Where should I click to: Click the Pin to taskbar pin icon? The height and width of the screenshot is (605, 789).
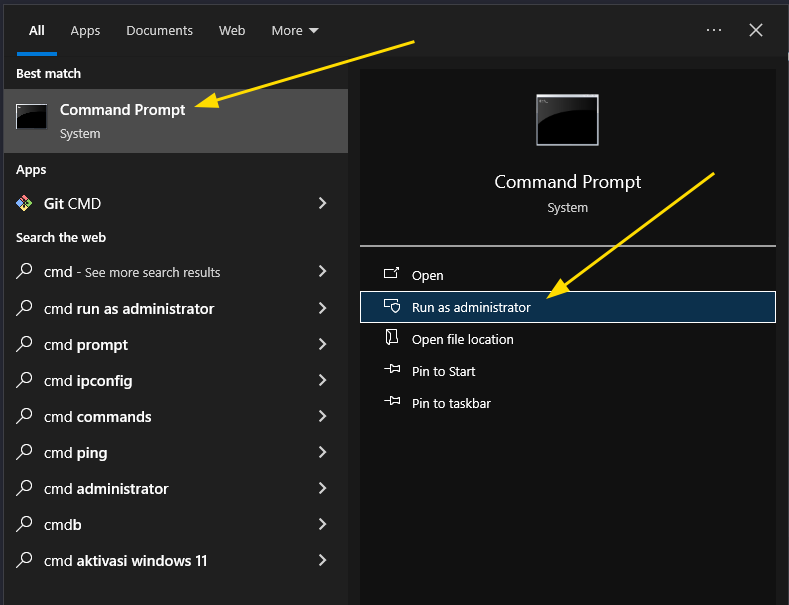point(392,401)
